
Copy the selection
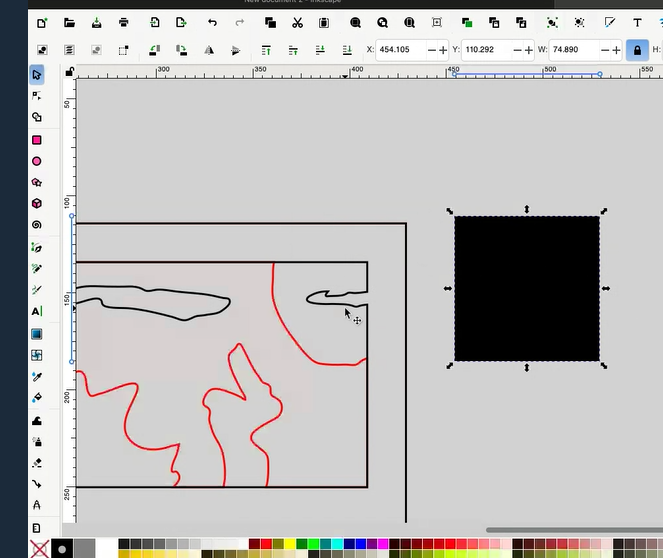coord(270,23)
